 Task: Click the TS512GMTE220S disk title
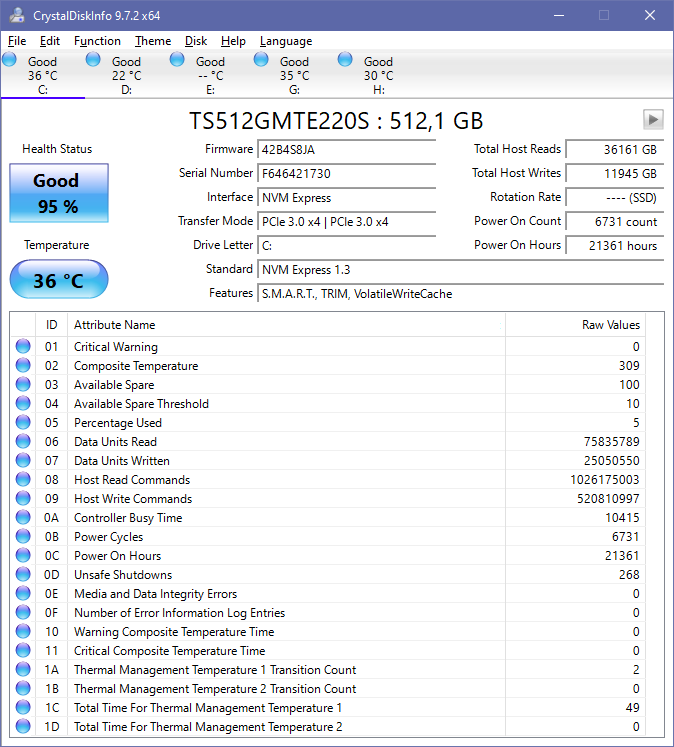pos(336,121)
